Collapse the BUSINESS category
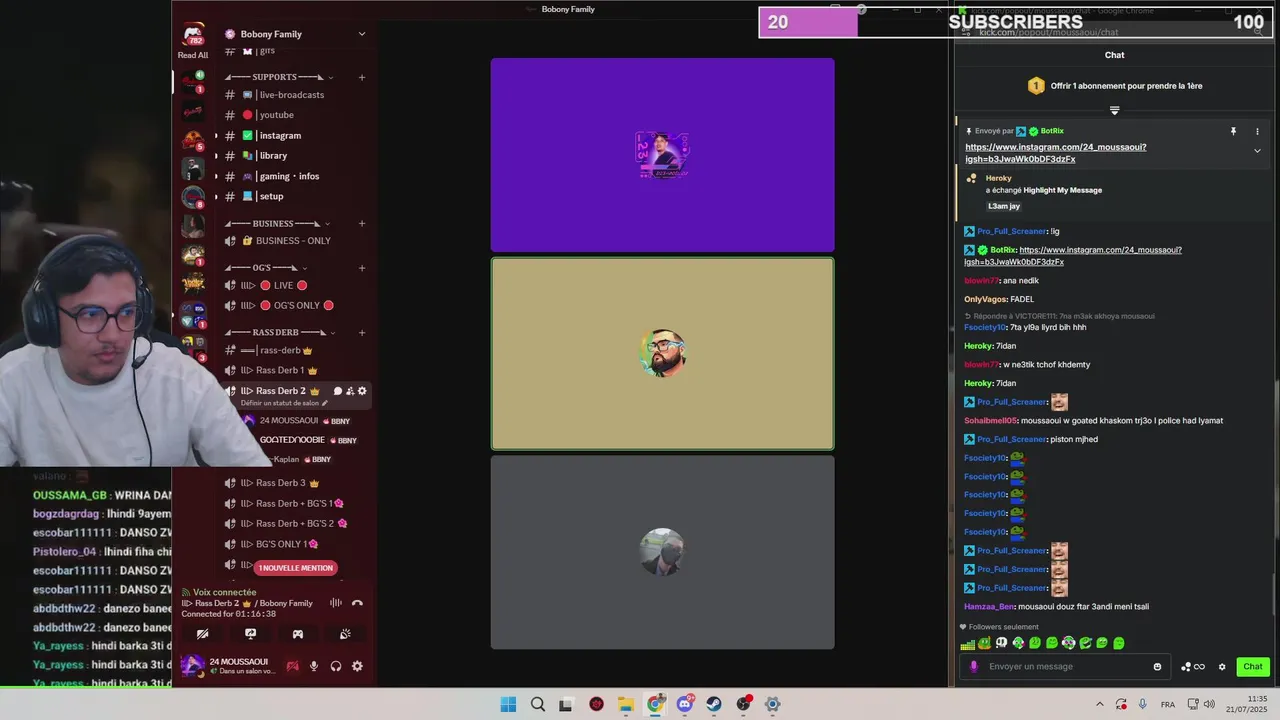The image size is (1280, 720). tap(278, 223)
